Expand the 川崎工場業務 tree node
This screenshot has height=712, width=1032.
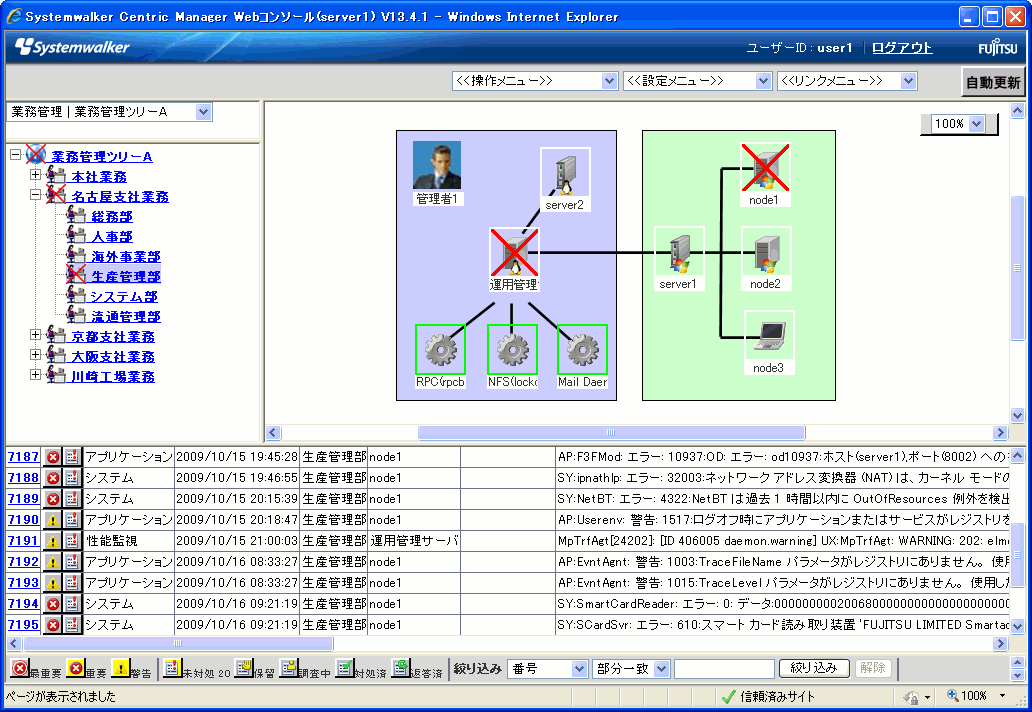36,375
